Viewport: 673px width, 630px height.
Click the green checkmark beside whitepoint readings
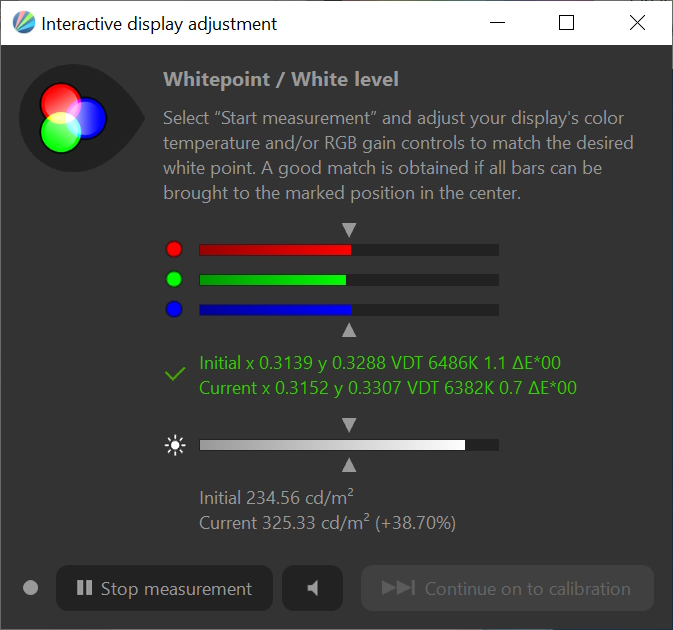(175, 375)
